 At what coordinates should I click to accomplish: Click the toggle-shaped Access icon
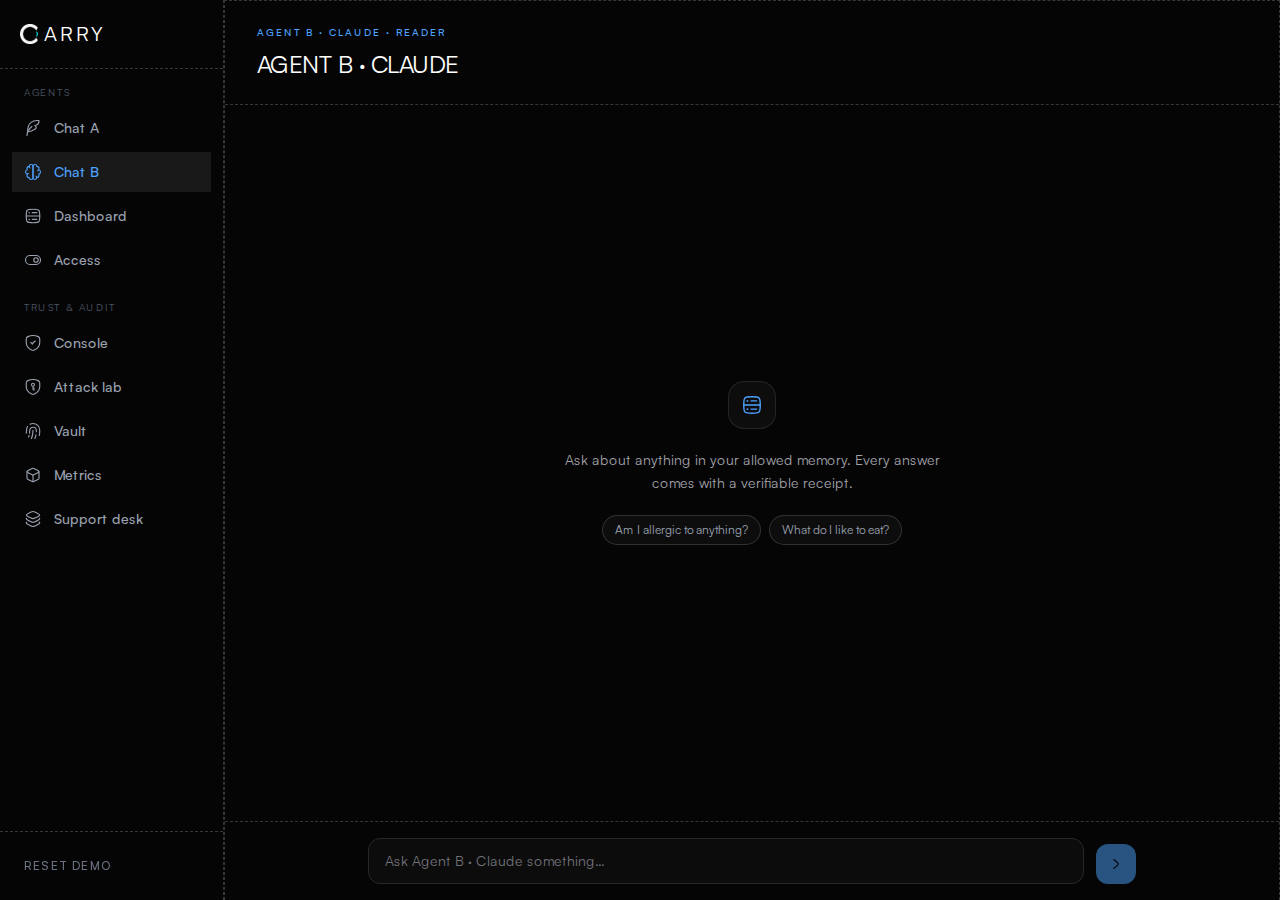(x=33, y=260)
